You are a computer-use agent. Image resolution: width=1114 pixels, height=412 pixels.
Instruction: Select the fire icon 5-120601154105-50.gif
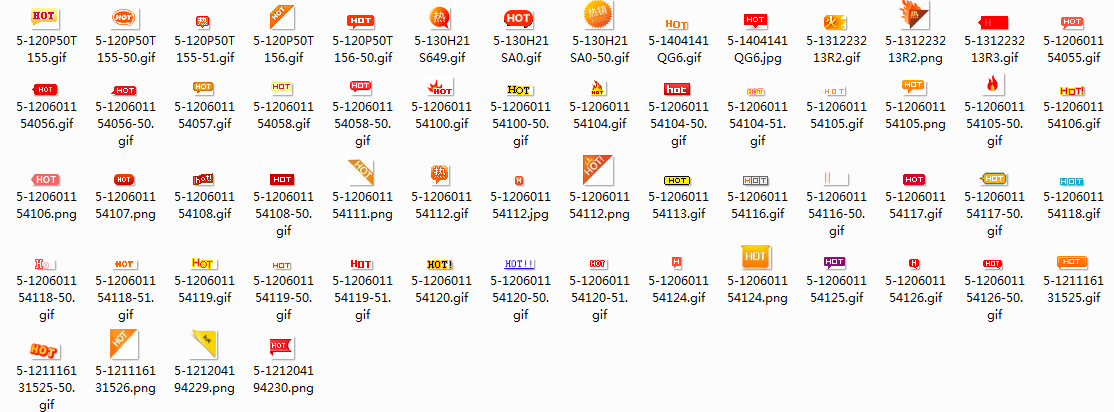(x=992, y=86)
